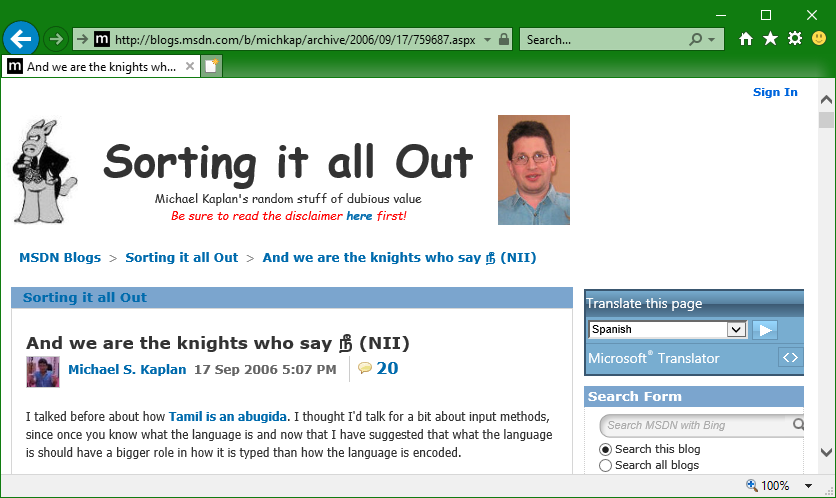
Task: Open the 'Tamil is an abugida' link
Action: pos(228,416)
